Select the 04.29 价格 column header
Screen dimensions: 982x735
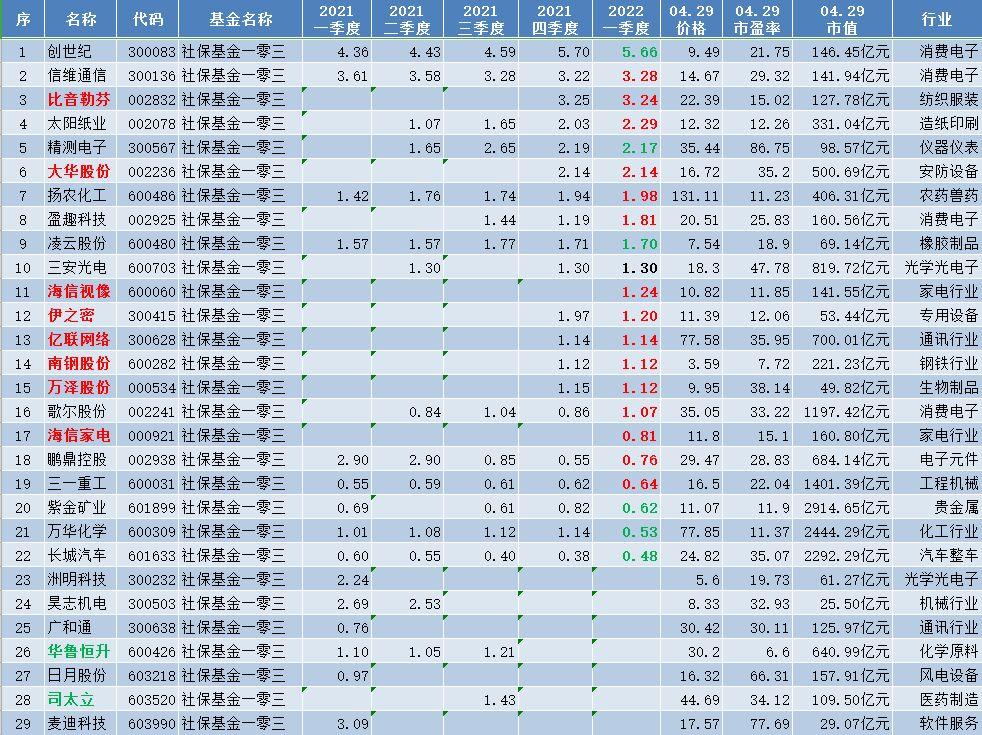coord(691,19)
